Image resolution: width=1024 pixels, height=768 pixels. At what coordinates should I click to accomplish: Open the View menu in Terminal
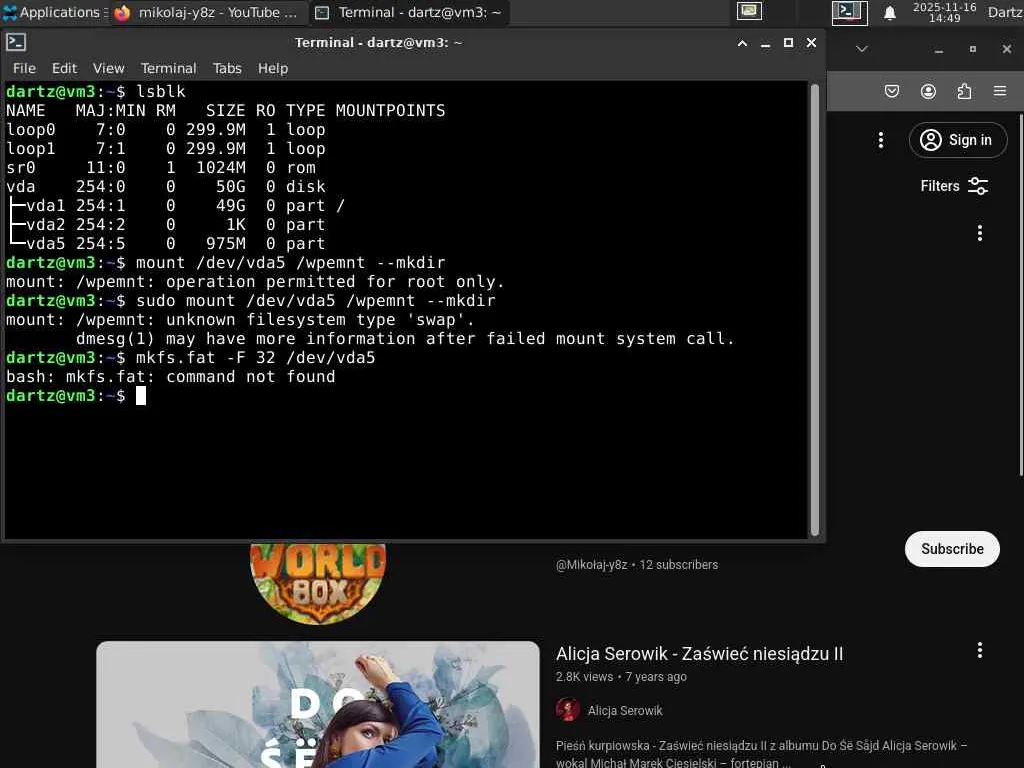(108, 68)
